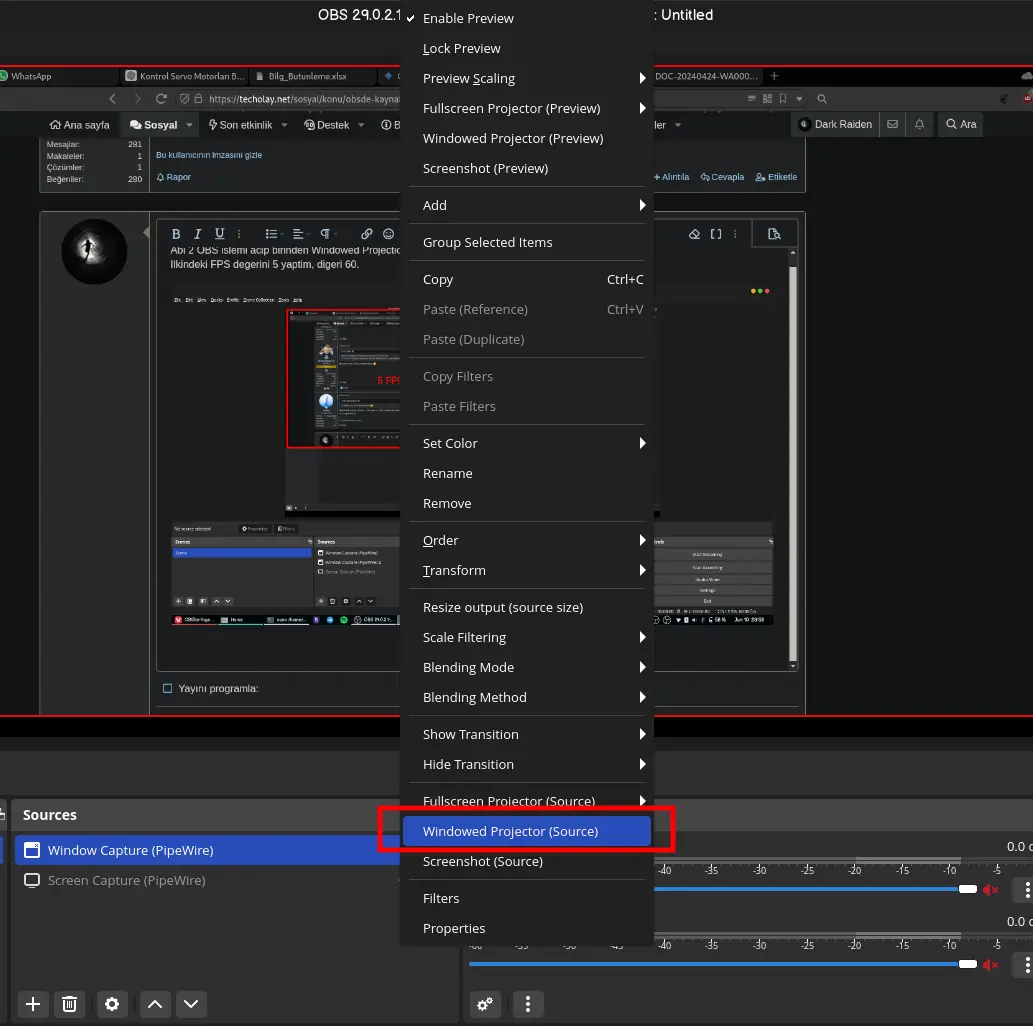Expand Preview Scaling submenu
This screenshot has height=1026, width=1033.
coord(526,78)
